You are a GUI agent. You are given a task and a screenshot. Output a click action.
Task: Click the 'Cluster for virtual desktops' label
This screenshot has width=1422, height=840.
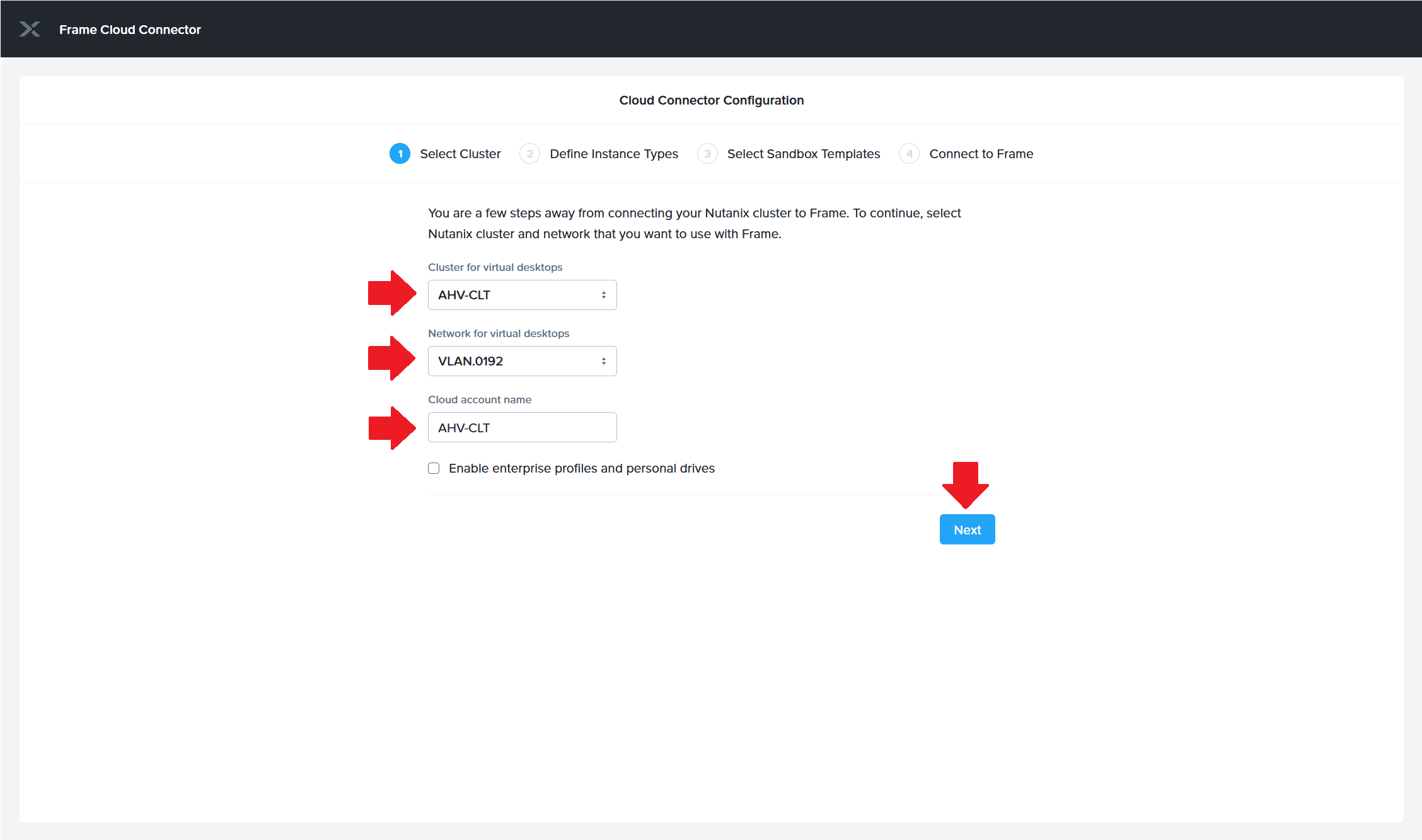[495, 267]
